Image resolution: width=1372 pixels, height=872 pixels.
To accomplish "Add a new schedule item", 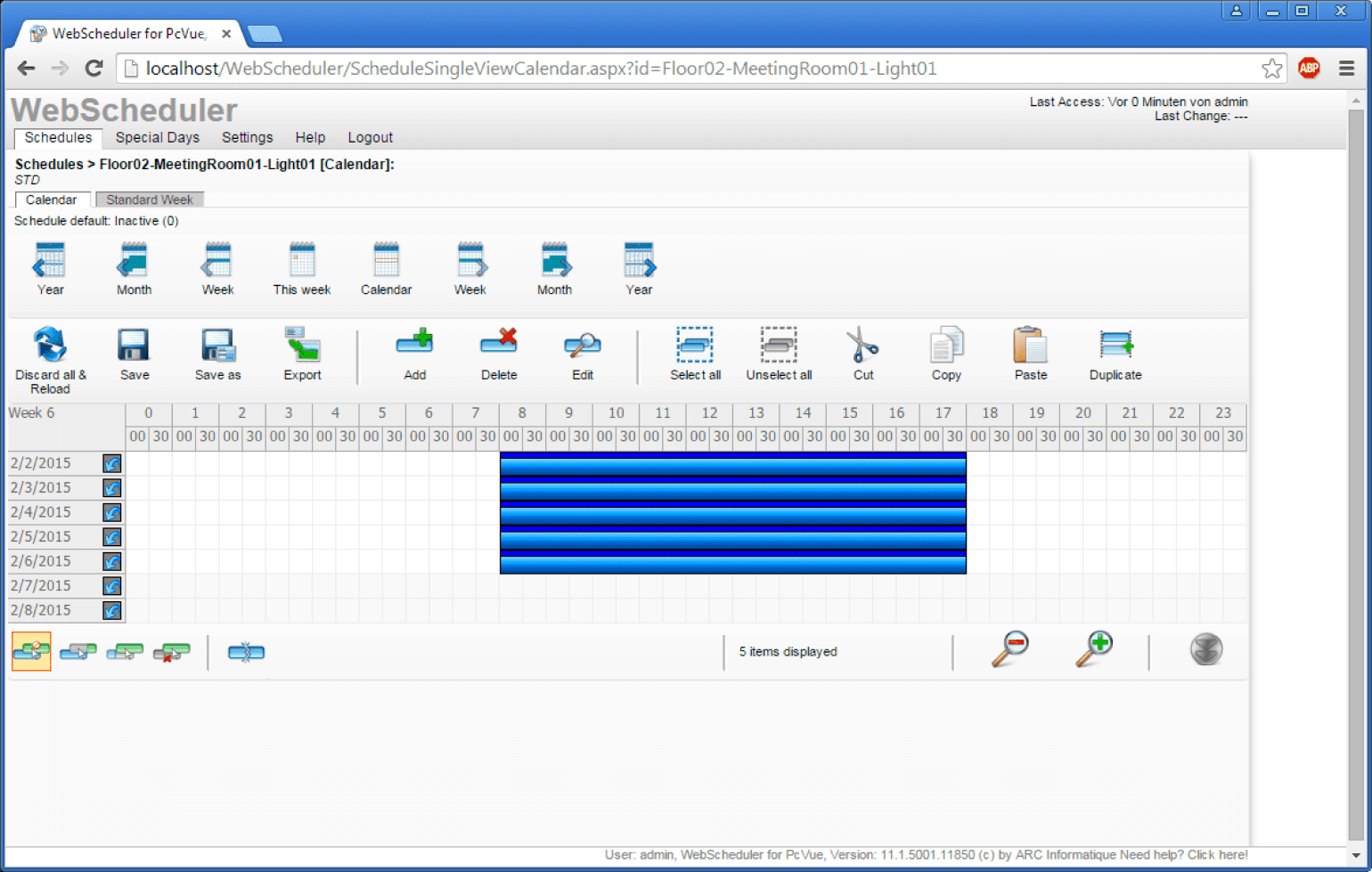I will coord(414,354).
